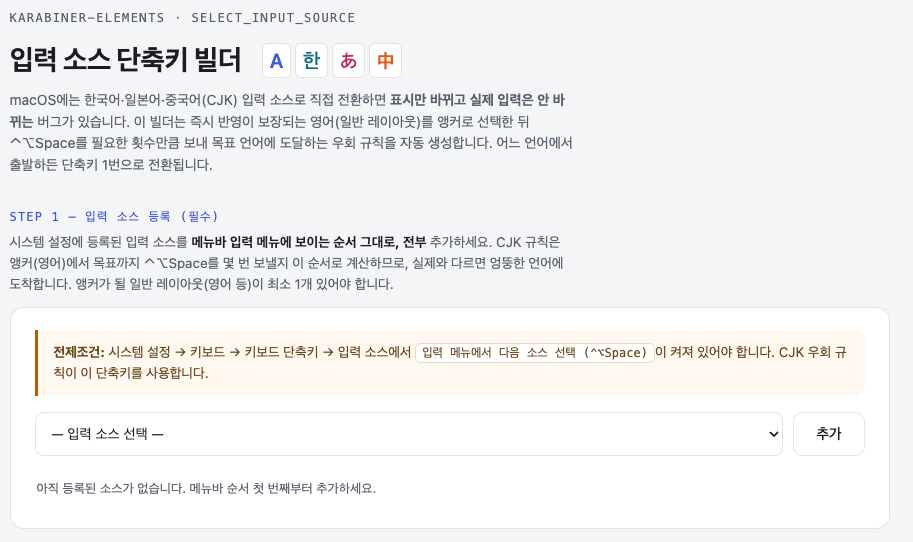Screen dimensions: 913x542
Task: Click the "전제조건:" bold label
Action: coord(79,352)
